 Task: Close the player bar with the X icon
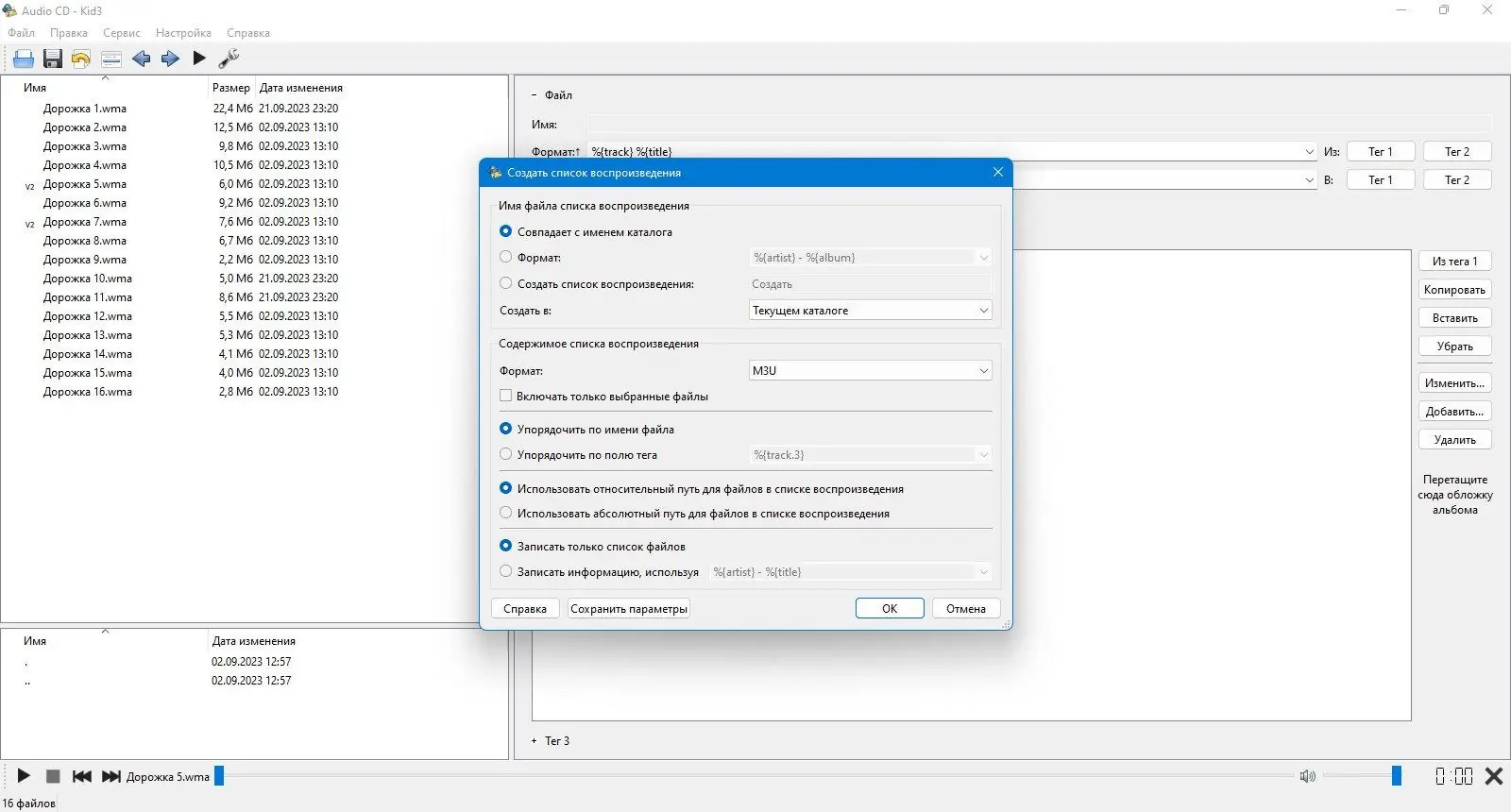[x=1494, y=776]
